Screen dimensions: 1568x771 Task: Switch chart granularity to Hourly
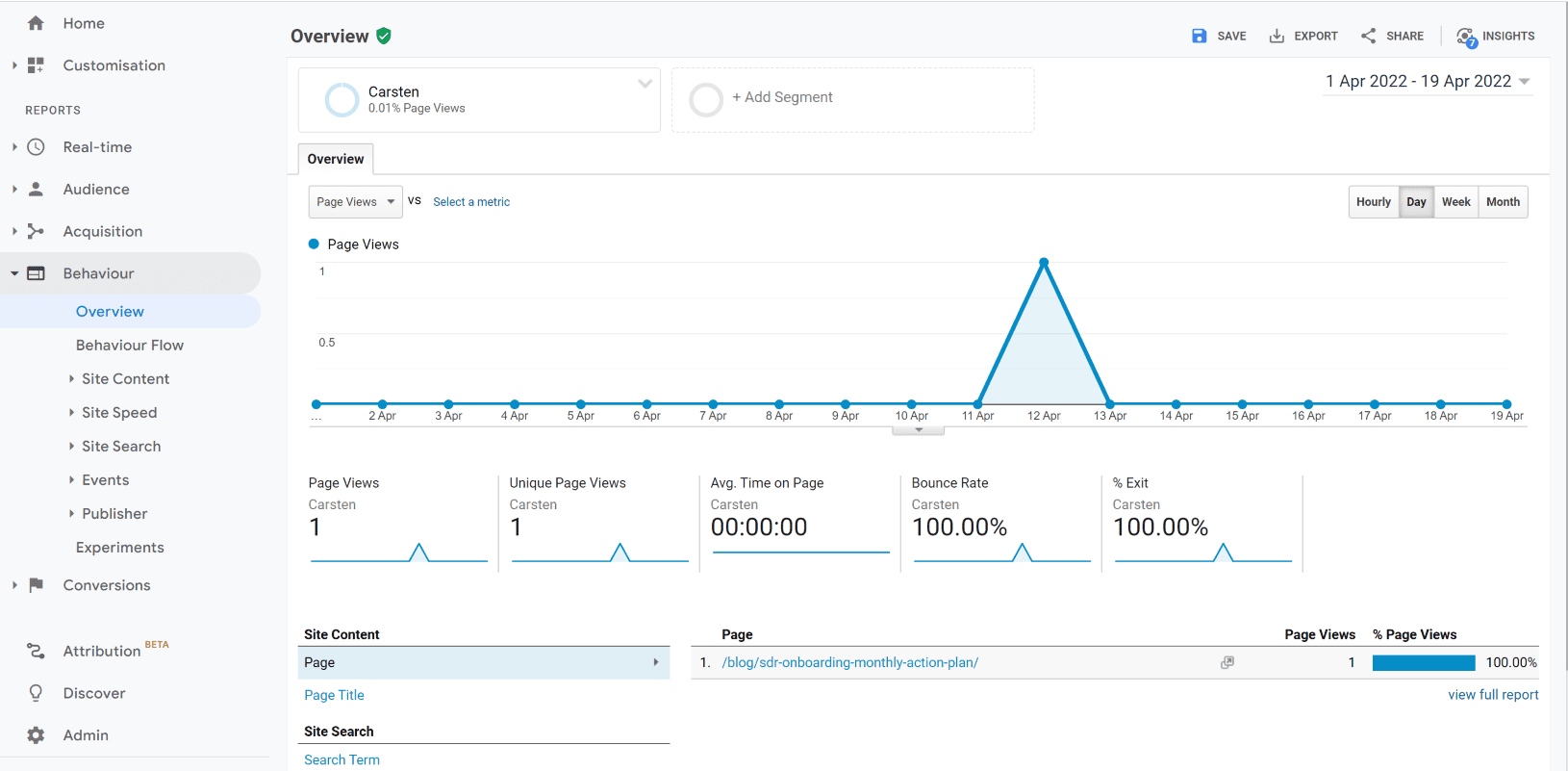(1373, 202)
